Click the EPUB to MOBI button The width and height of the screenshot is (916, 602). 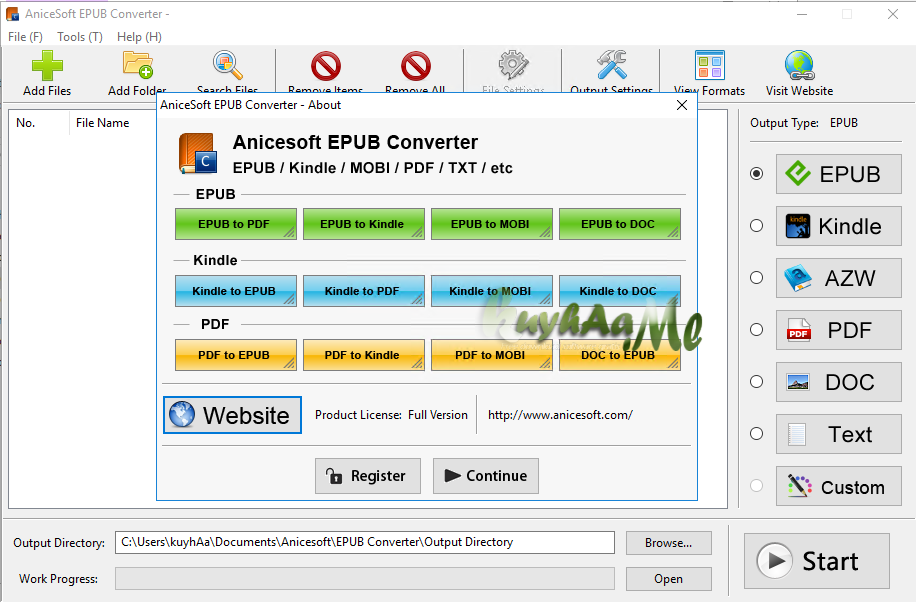(x=491, y=224)
